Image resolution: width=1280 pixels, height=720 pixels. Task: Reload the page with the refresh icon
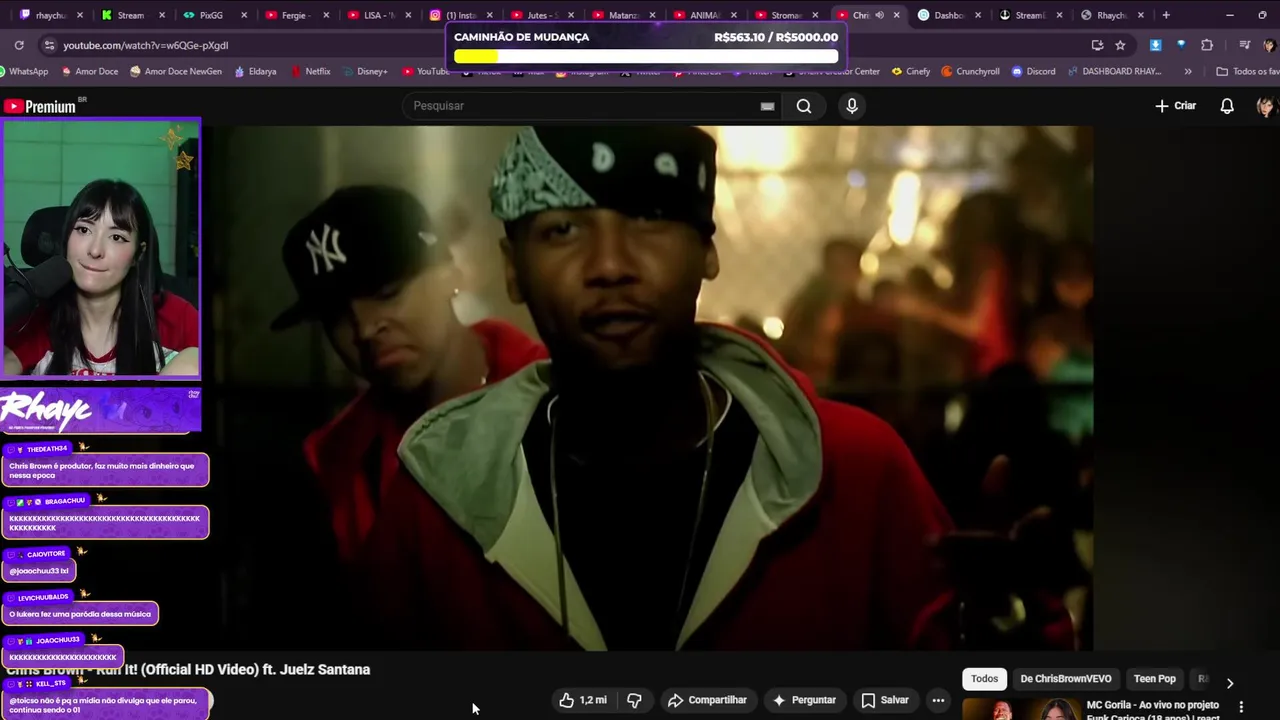coord(19,45)
